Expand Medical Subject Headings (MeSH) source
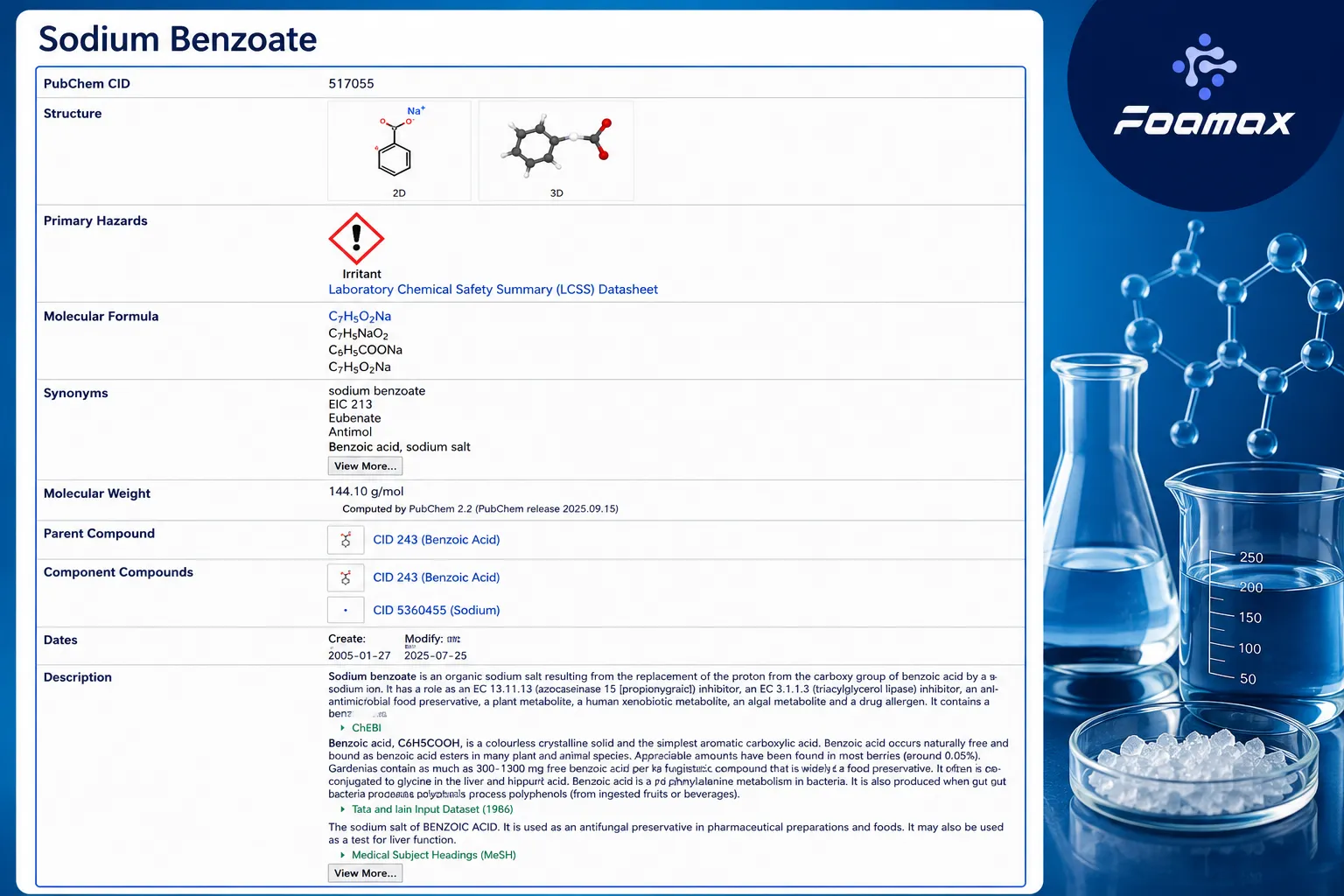The height and width of the screenshot is (896, 1344). pyautogui.click(x=342, y=855)
